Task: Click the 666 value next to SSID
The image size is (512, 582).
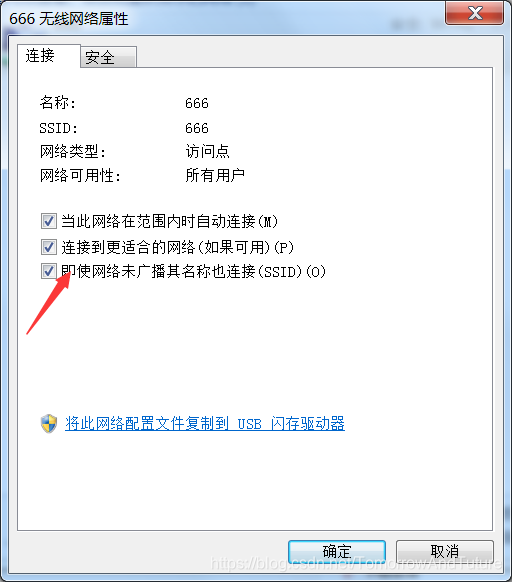Action: point(197,128)
